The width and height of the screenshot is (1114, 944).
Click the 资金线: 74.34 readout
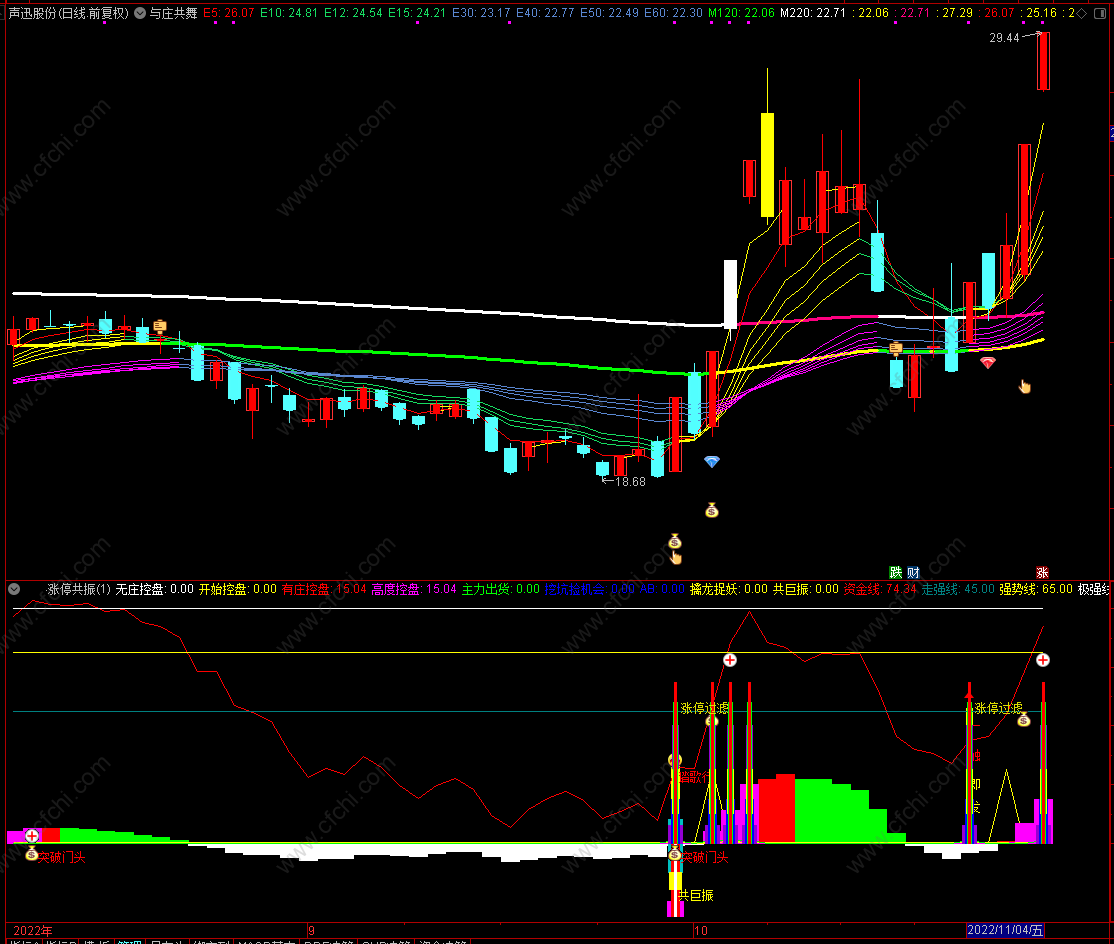pyautogui.click(x=880, y=589)
